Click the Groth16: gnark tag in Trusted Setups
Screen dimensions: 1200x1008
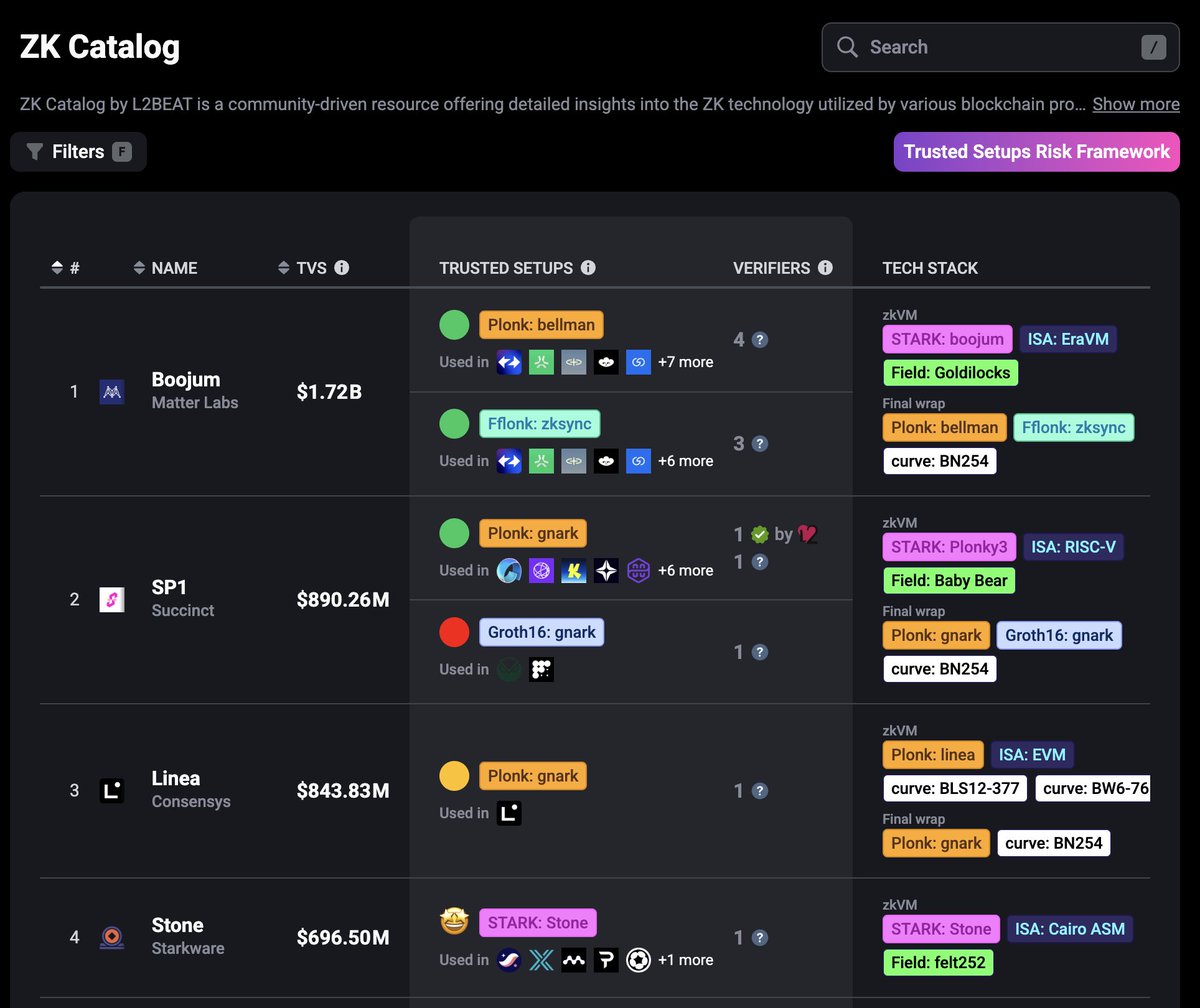[542, 632]
